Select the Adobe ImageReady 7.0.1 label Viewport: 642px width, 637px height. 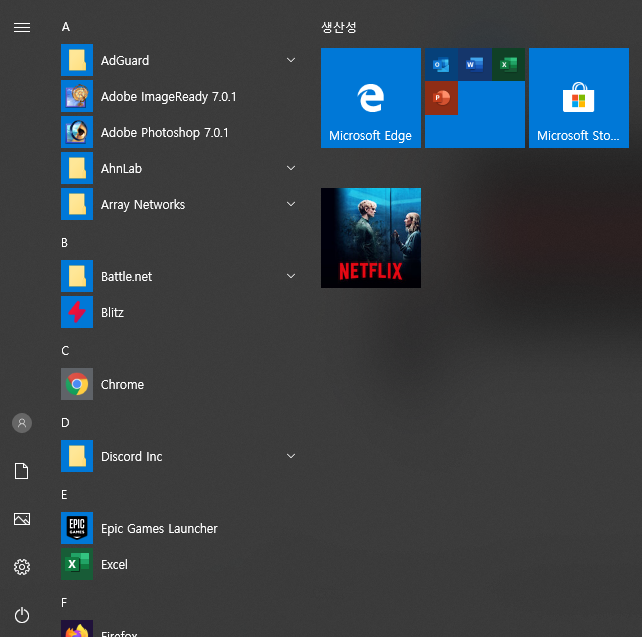click(x=169, y=97)
